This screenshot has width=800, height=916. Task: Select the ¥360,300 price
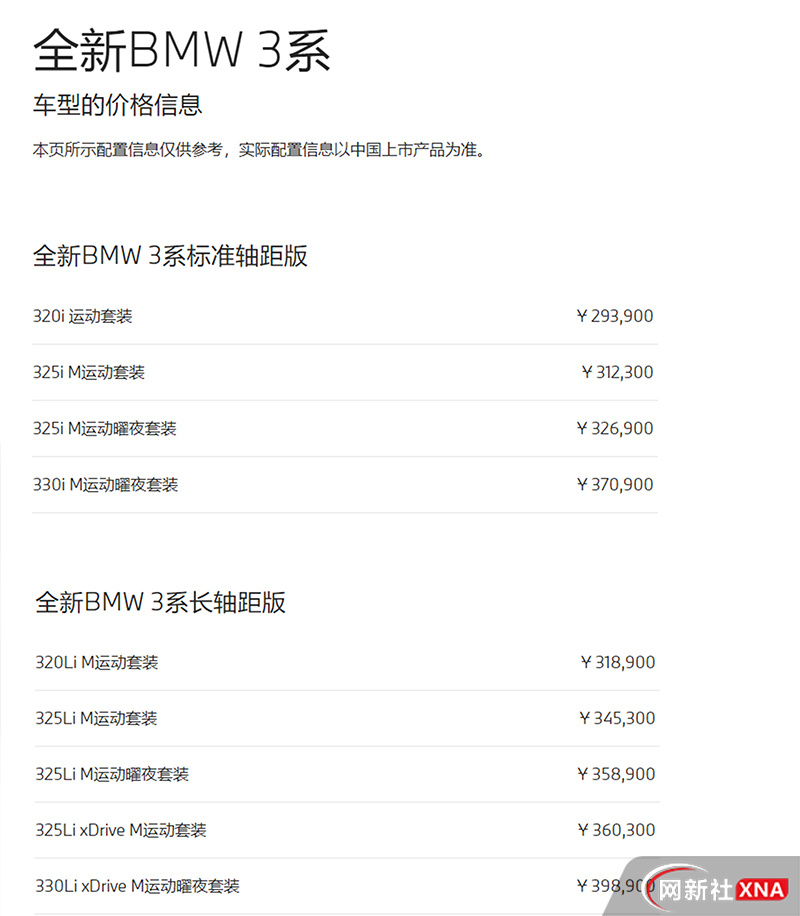click(x=616, y=830)
